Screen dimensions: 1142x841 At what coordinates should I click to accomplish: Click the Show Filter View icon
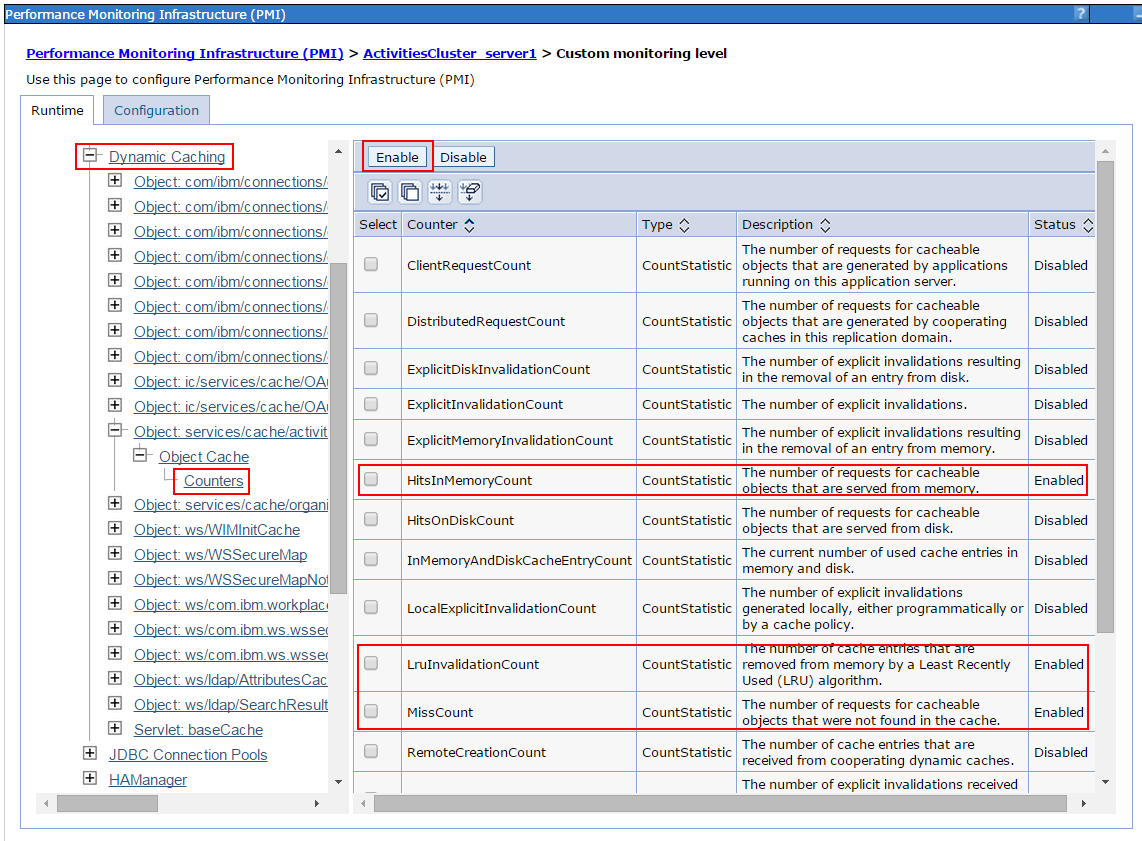coord(440,192)
